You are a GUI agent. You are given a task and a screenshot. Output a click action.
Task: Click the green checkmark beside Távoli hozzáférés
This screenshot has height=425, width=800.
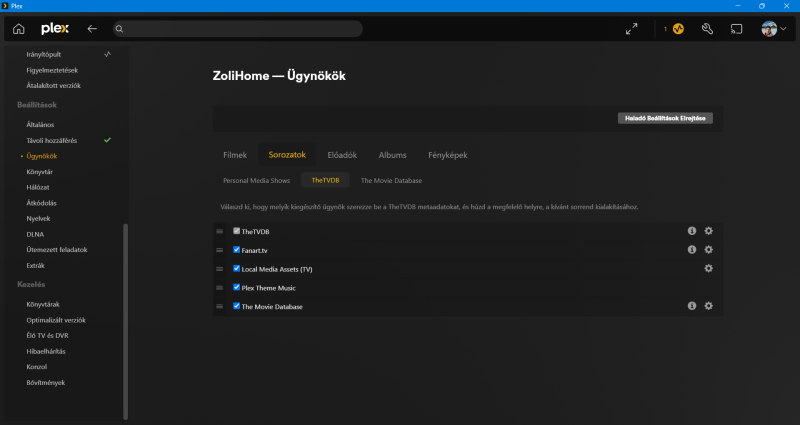pos(107,140)
